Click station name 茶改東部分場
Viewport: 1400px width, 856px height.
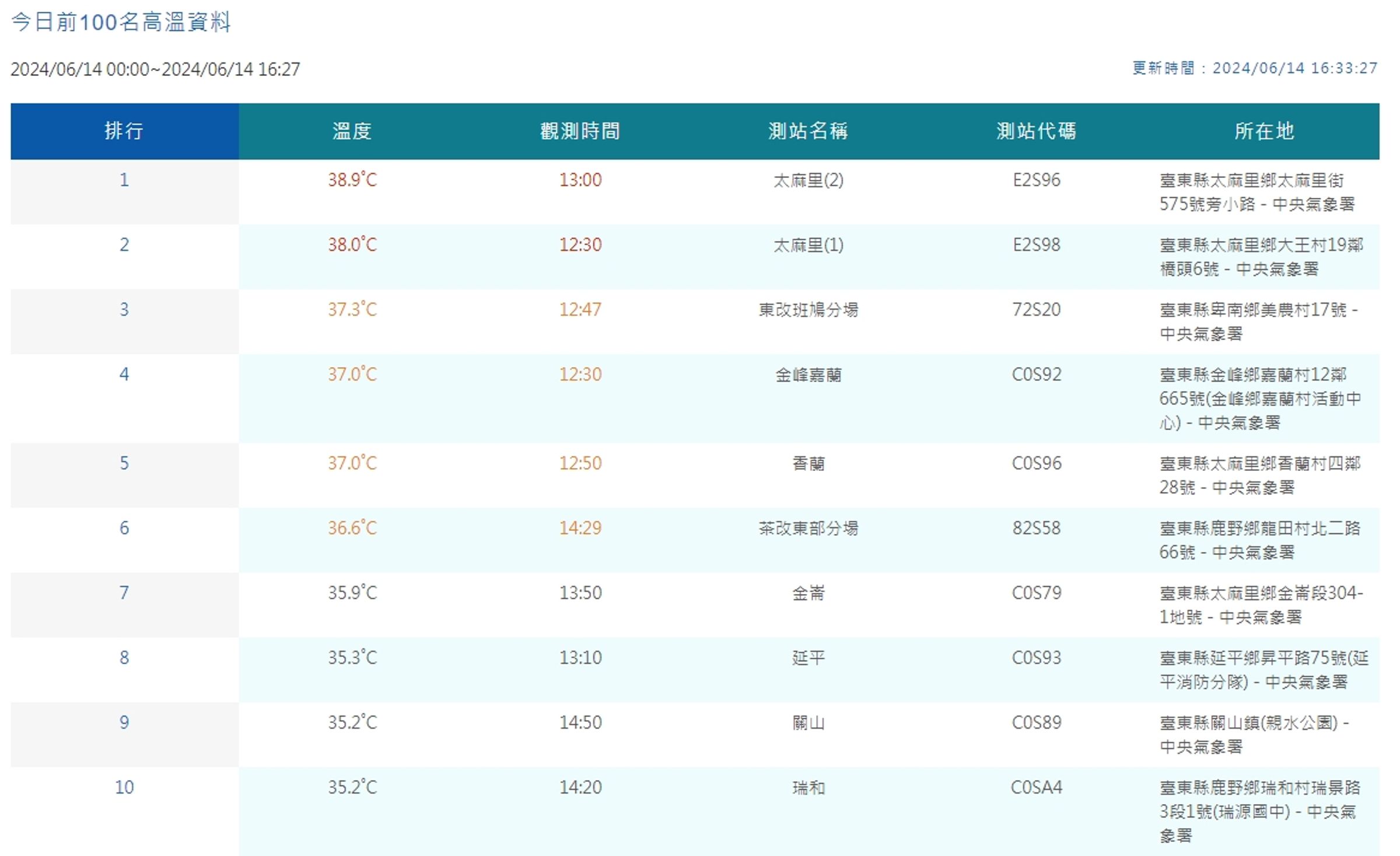(x=808, y=528)
